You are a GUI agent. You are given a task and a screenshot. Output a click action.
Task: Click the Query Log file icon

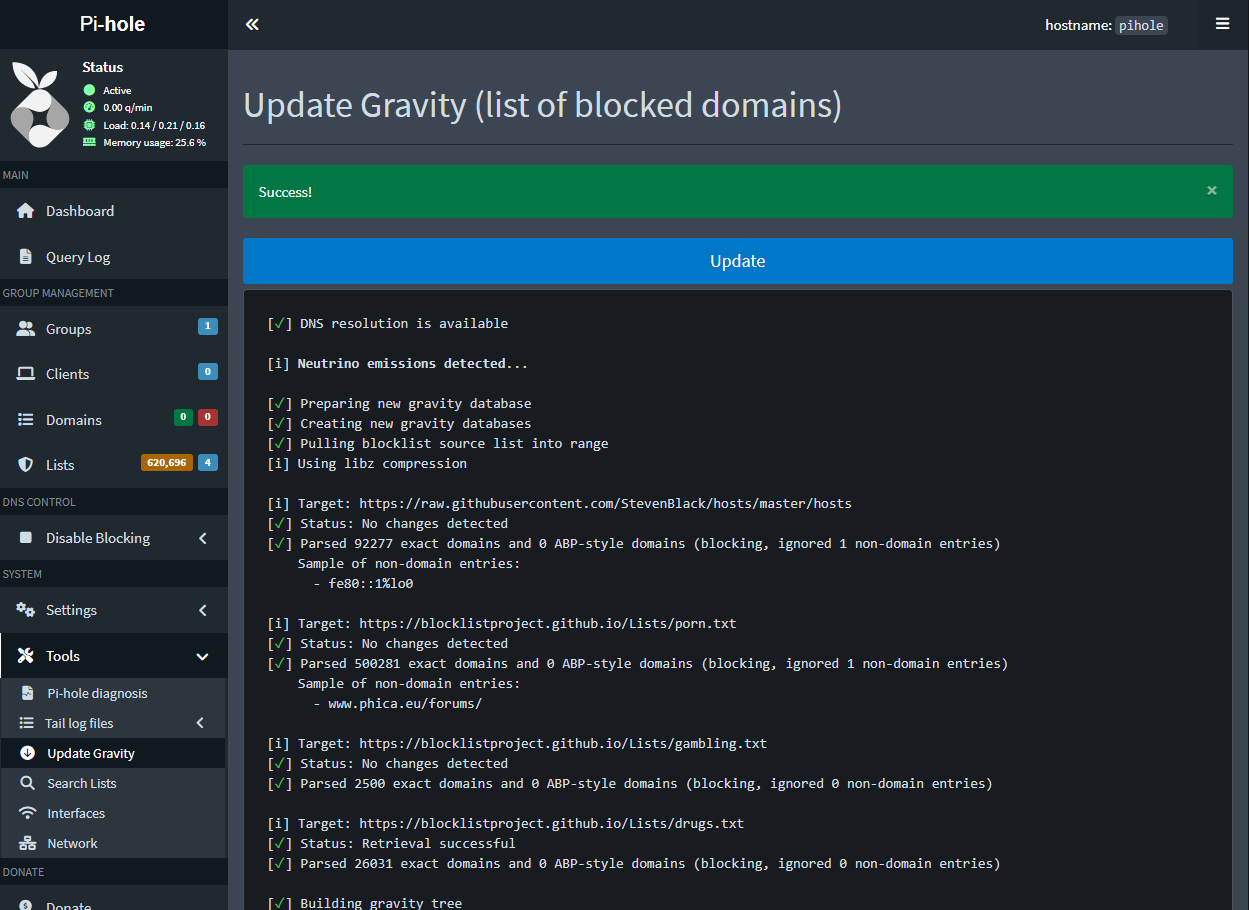pos(26,257)
